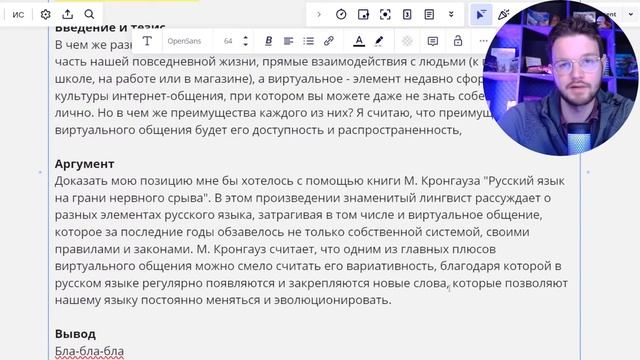Open the numbered card icon

coord(407,15)
